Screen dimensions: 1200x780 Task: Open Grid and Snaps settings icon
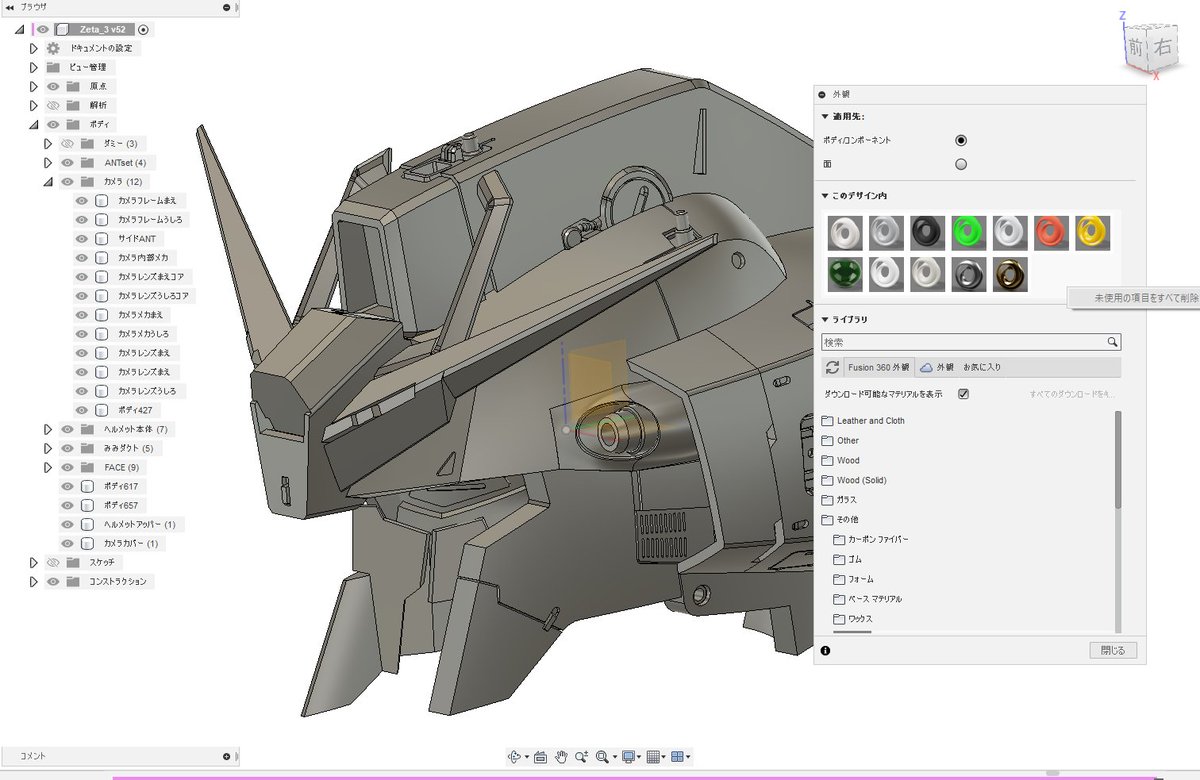click(x=653, y=757)
